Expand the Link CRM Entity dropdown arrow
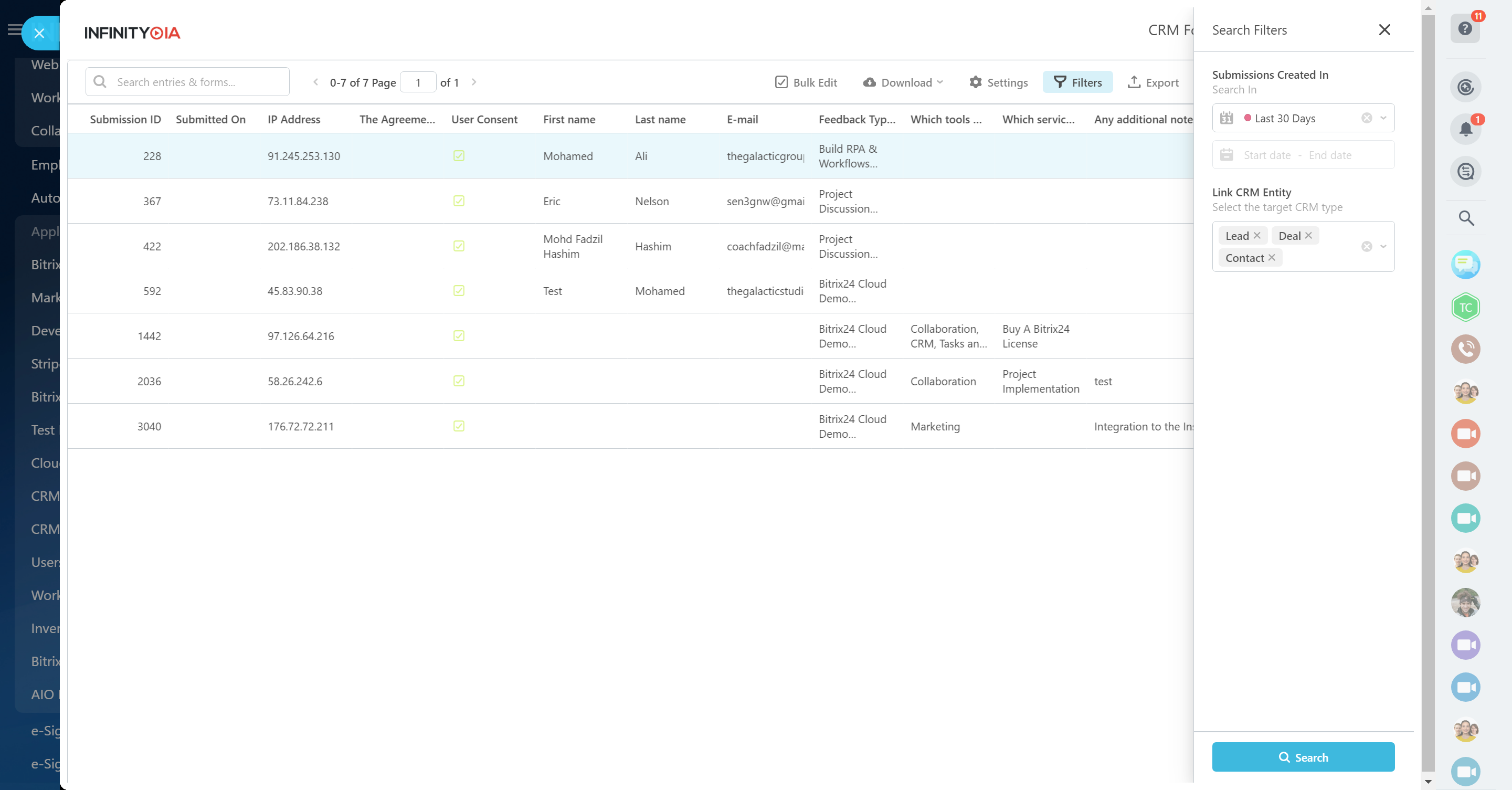Image resolution: width=1512 pixels, height=790 pixels. click(1383, 247)
